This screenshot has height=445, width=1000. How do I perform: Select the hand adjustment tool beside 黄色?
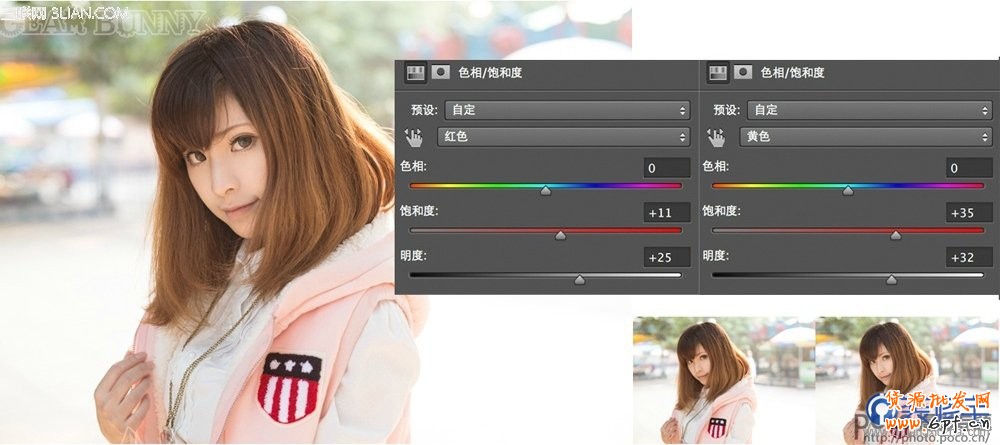718,137
